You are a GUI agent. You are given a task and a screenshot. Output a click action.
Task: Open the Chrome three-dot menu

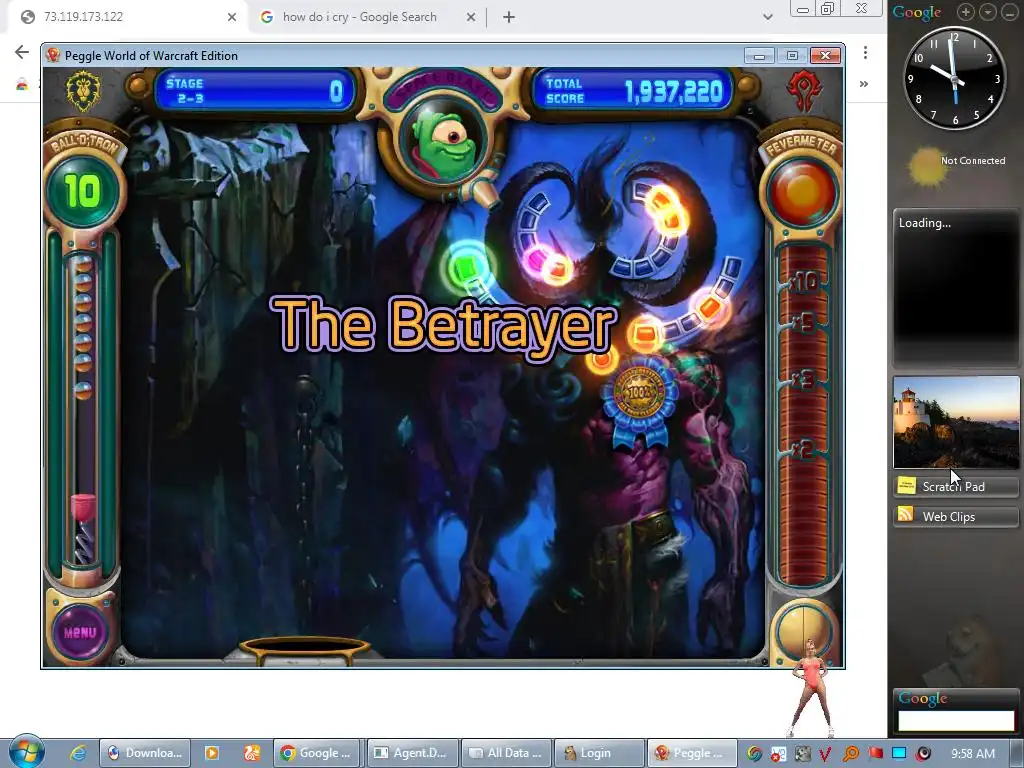click(865, 52)
